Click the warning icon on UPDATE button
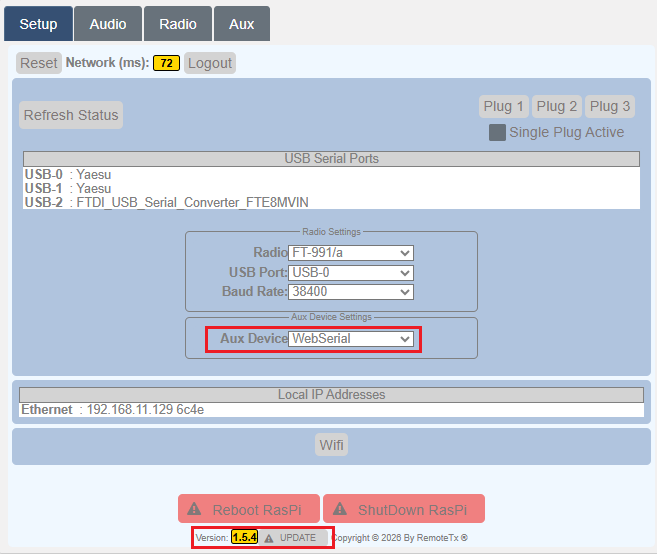The image size is (657, 554). 268,538
